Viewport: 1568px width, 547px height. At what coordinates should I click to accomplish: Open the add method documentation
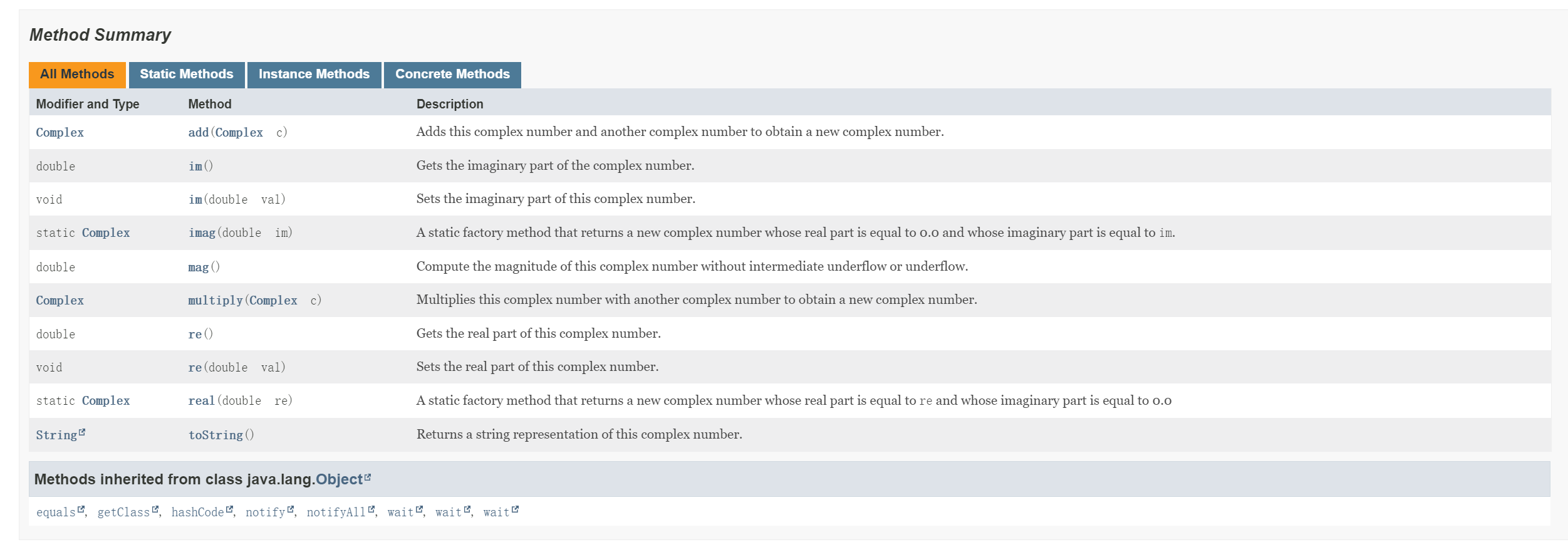pos(199,132)
